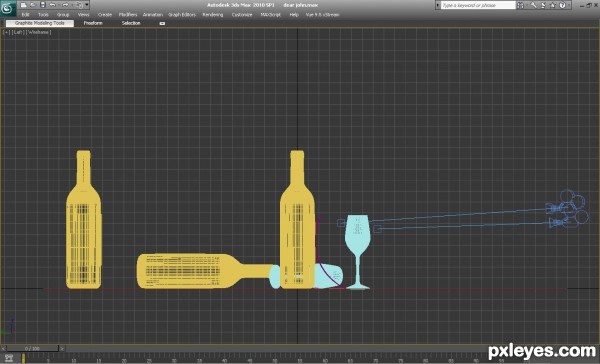600x364 pixels.
Task: Select the cyan wine glass object
Action: click(358, 252)
